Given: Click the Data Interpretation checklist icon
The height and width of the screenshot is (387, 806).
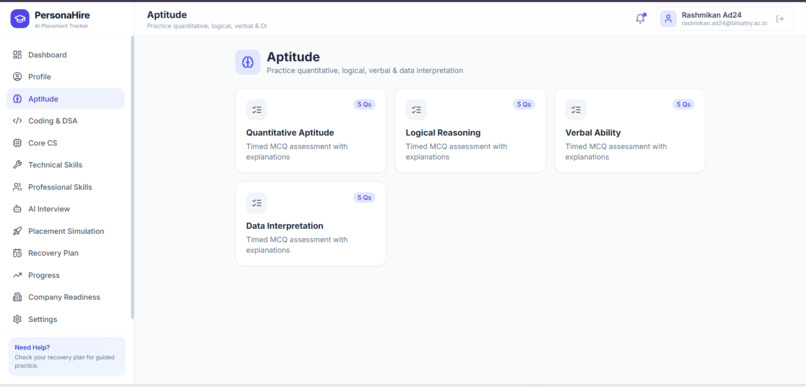Looking at the screenshot, I should coord(257,202).
